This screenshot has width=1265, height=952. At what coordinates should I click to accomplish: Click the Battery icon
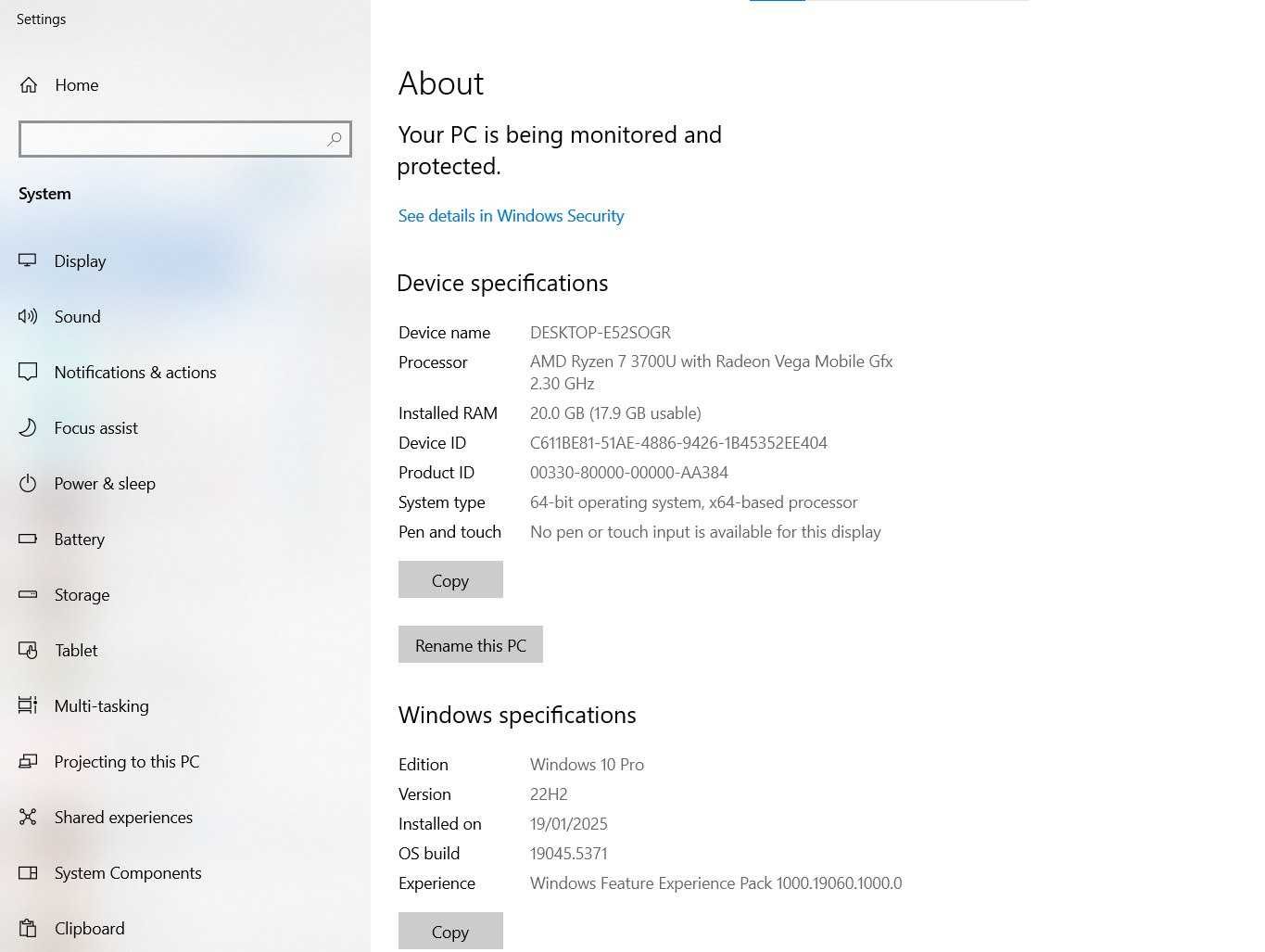pos(28,539)
